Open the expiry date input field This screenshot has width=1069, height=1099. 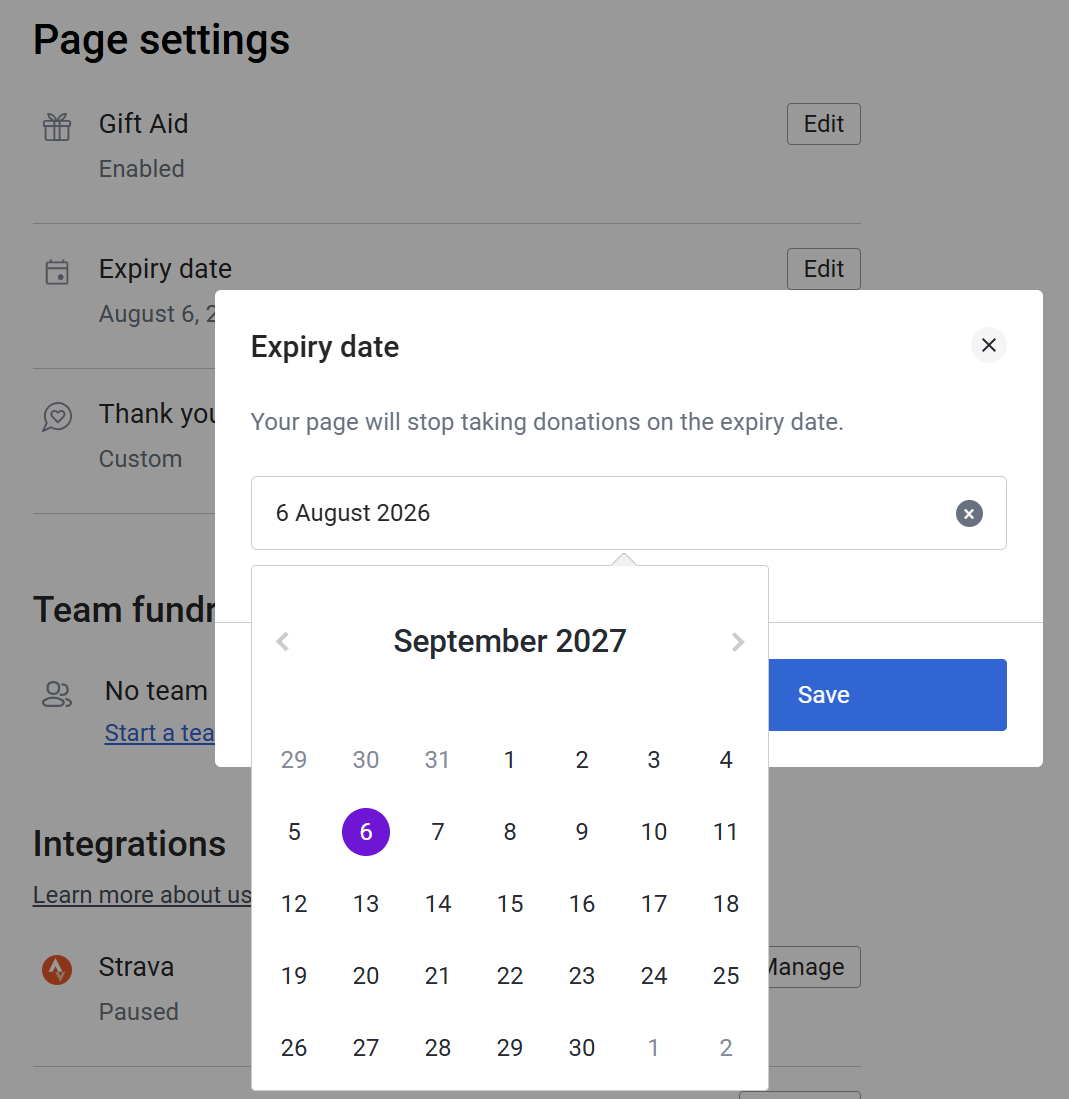coord(628,513)
